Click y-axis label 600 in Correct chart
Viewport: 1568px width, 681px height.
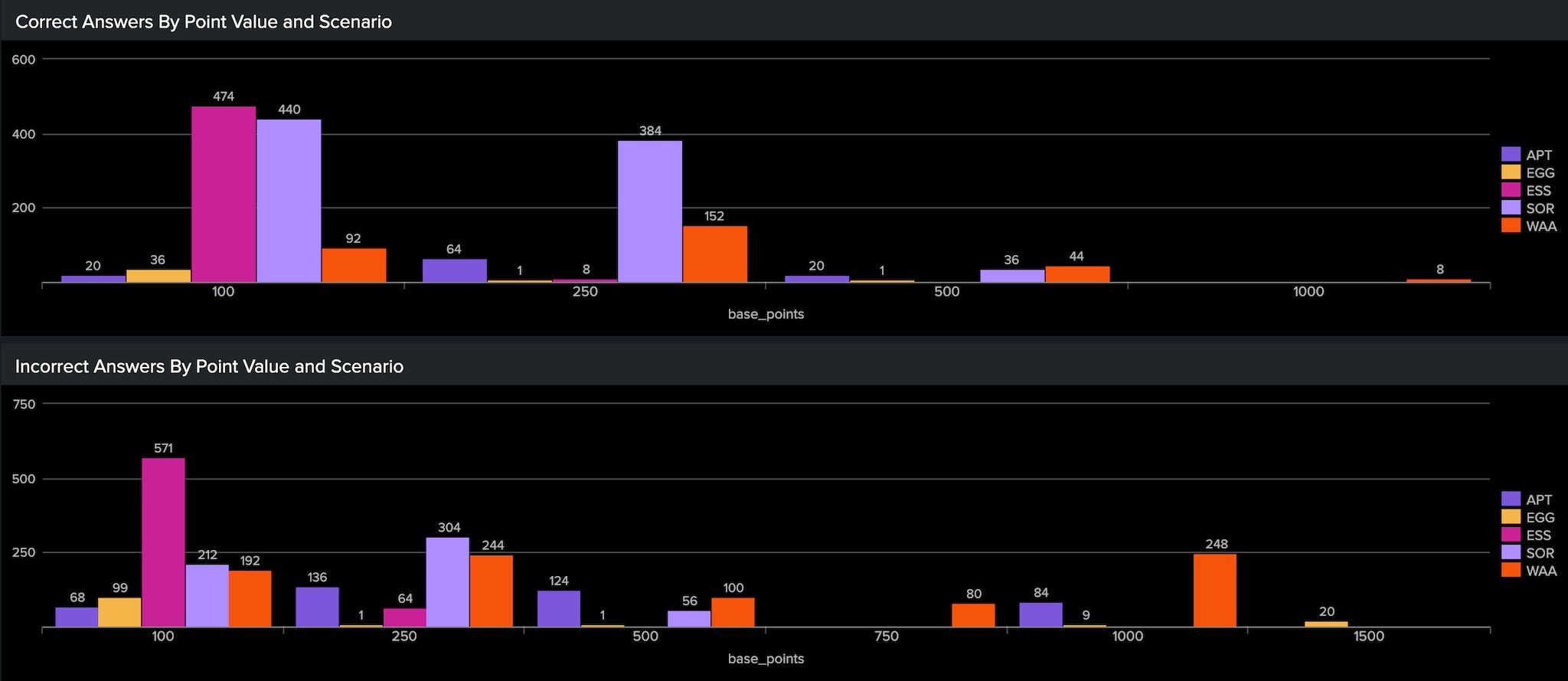(24, 60)
